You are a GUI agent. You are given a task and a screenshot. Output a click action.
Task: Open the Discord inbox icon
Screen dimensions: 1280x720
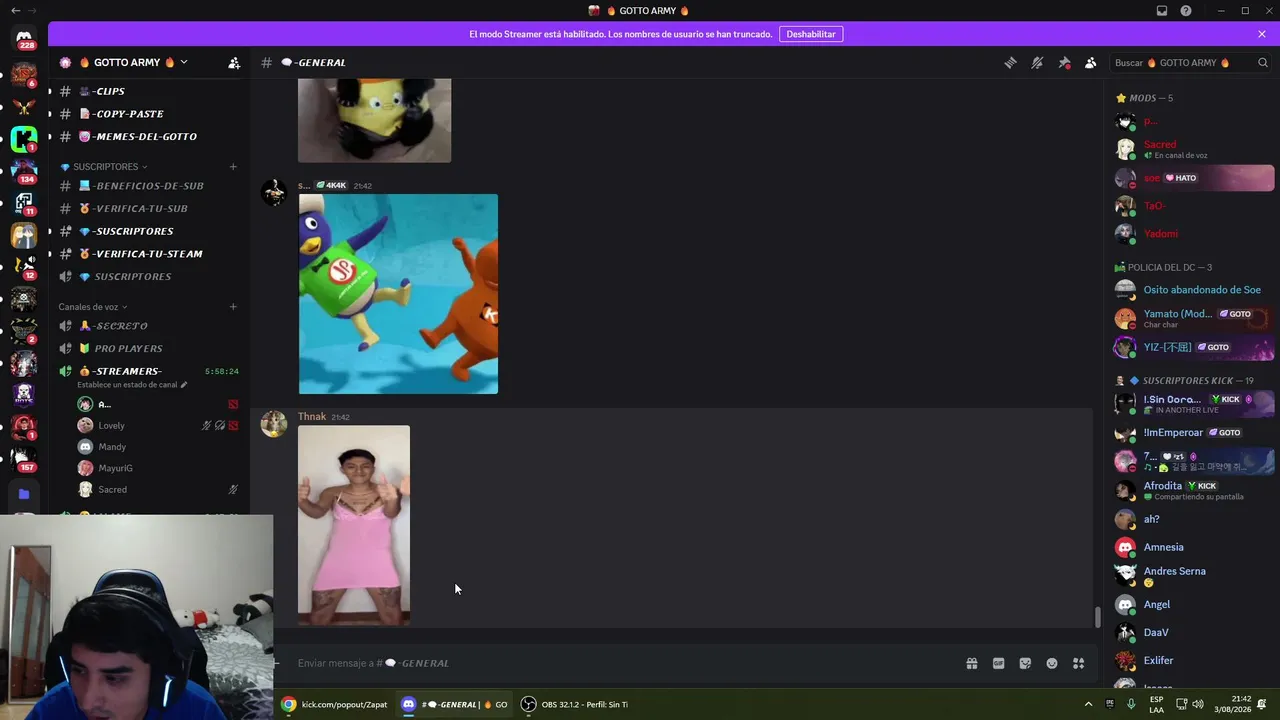pyautogui.click(x=1162, y=11)
